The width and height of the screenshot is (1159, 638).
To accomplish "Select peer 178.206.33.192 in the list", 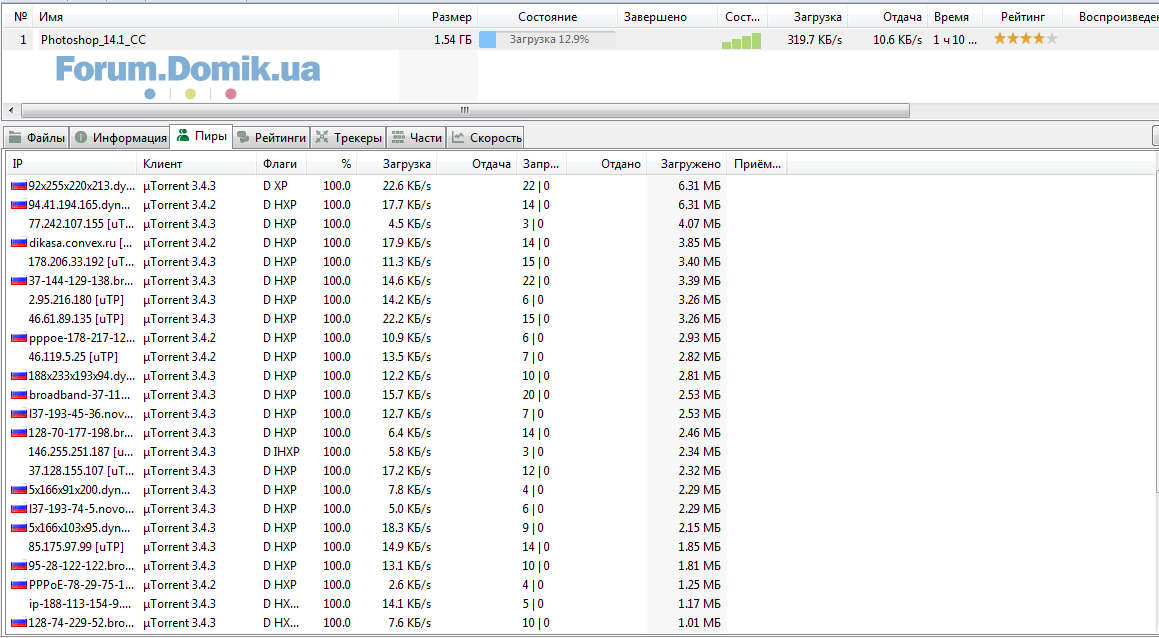I will click(x=81, y=262).
